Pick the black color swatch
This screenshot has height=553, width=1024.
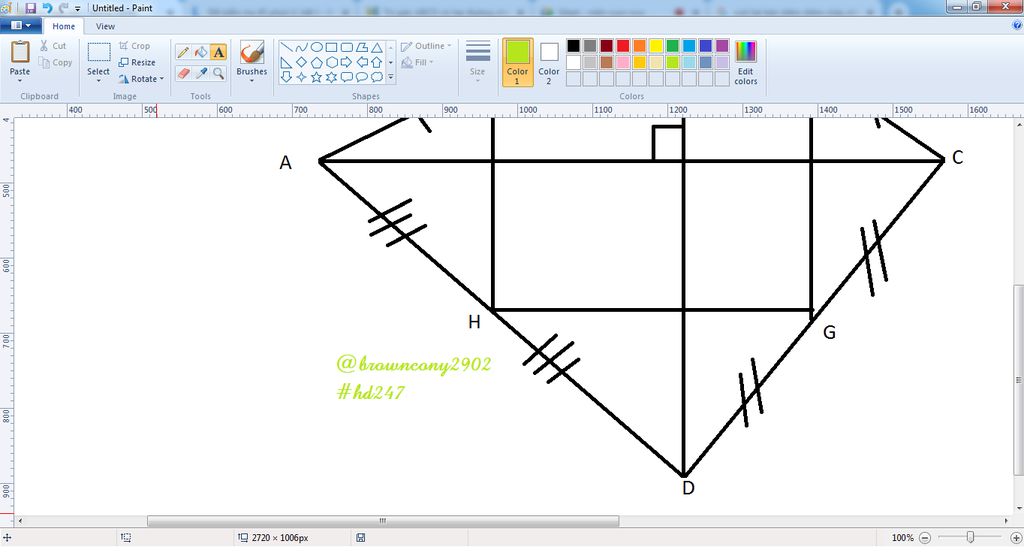click(x=573, y=46)
